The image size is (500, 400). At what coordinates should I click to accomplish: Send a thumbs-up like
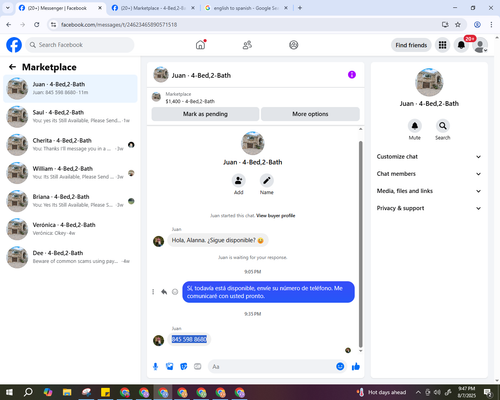(356, 367)
